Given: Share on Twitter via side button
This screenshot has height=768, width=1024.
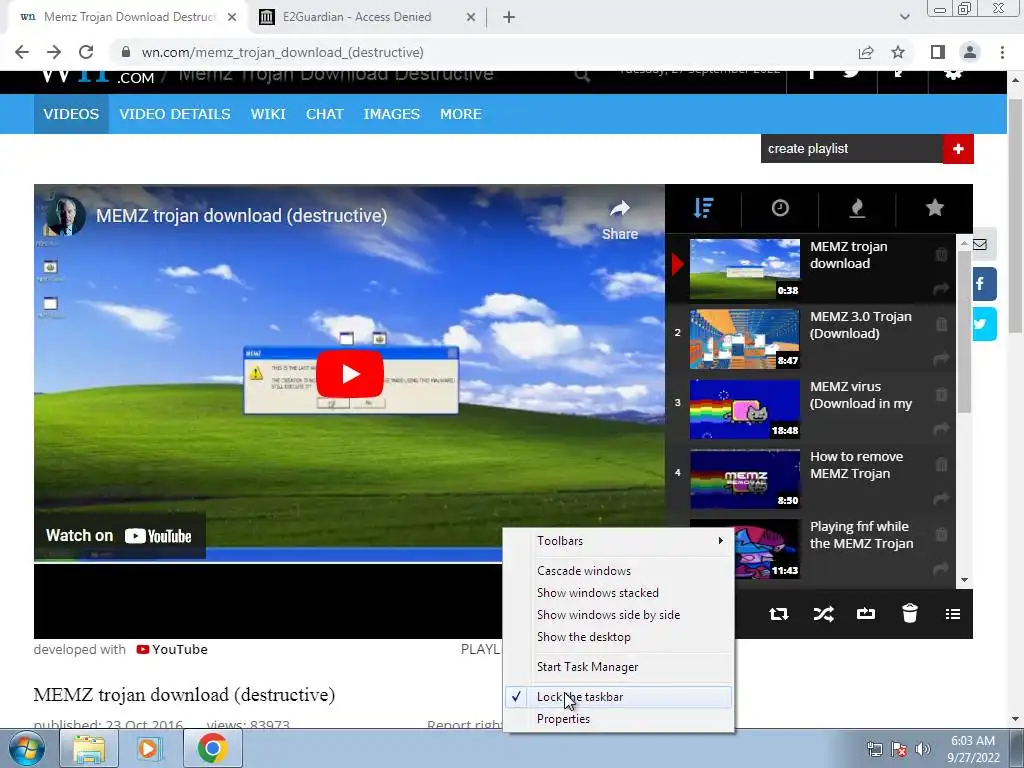Looking at the screenshot, I should pyautogui.click(x=984, y=324).
